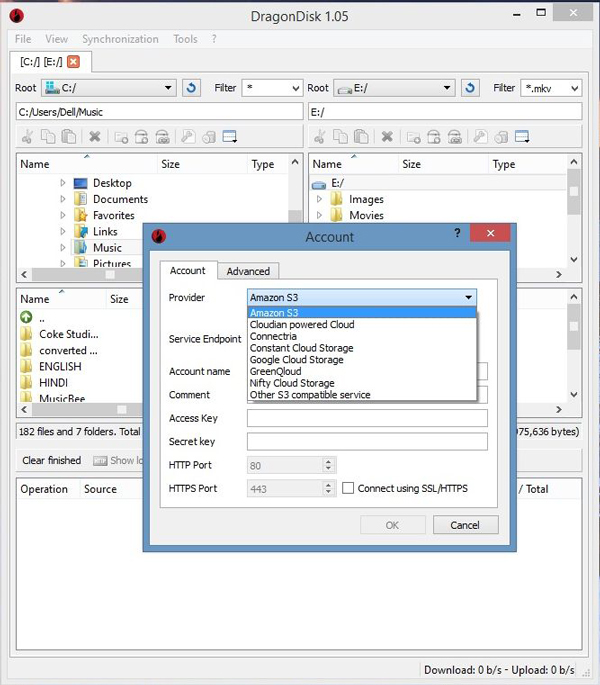The width and height of the screenshot is (600, 685).
Task: Click the bucket-with-link icon in the left pane toolbar
Action: tap(163, 137)
